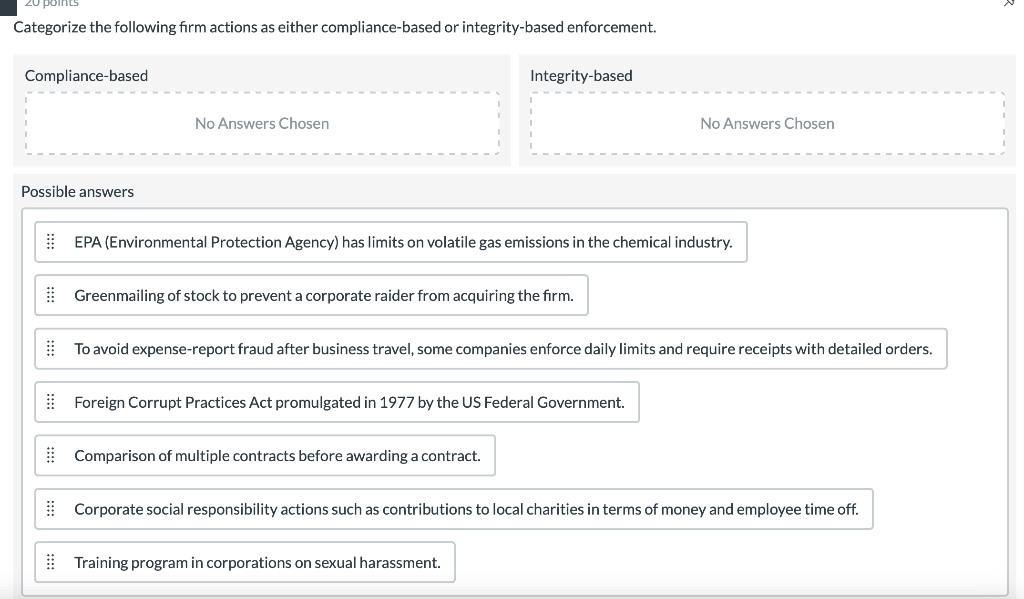
Task: Select the EPA volatile gas emissions answer card
Action: [390, 241]
